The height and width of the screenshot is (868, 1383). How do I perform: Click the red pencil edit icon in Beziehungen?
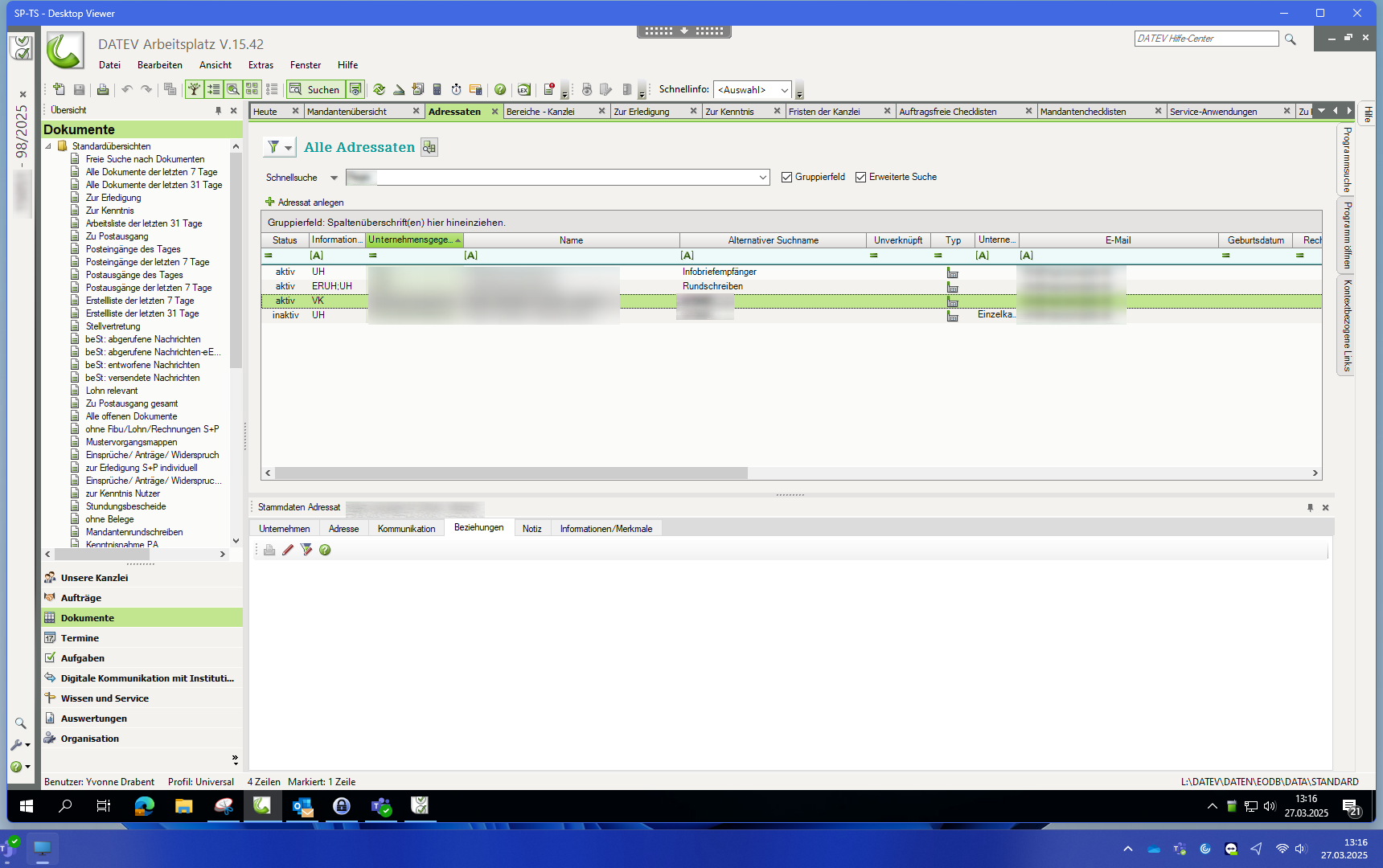pos(288,550)
